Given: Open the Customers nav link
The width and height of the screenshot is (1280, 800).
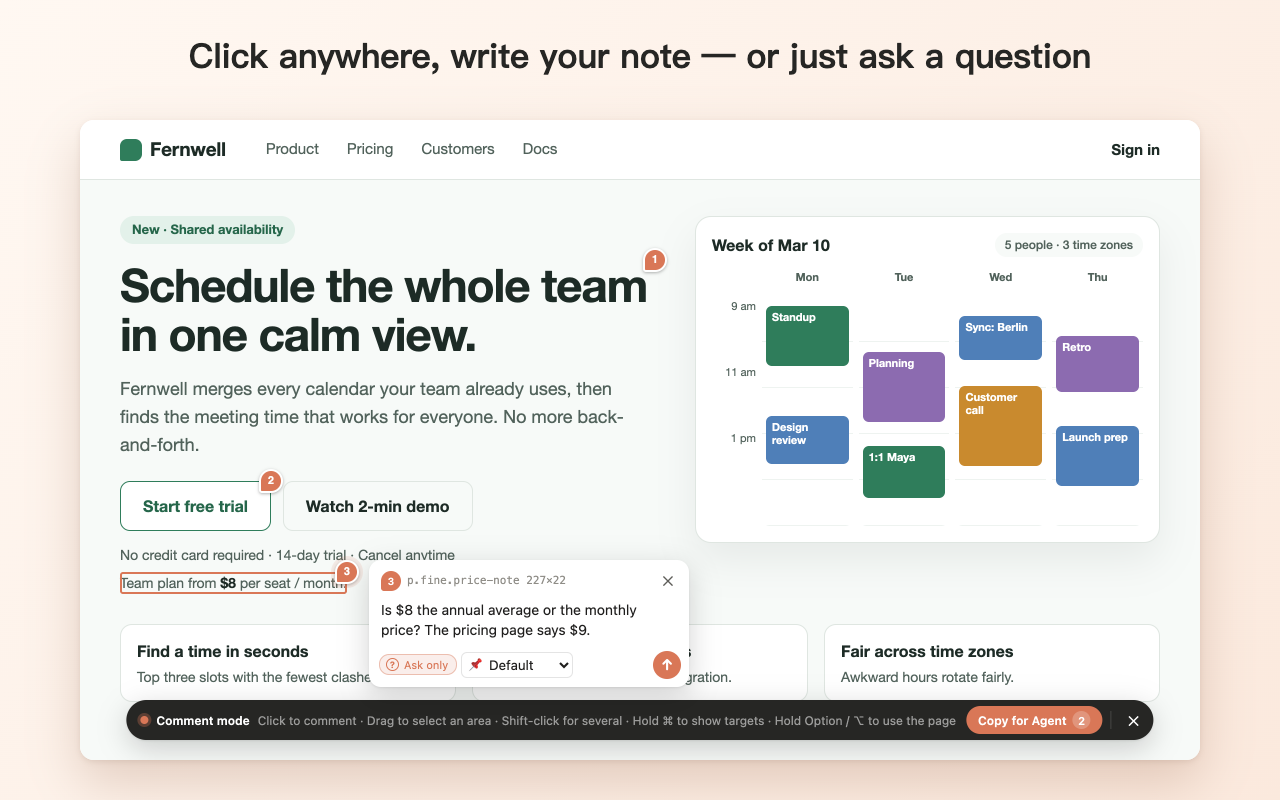Looking at the screenshot, I should pos(458,149).
